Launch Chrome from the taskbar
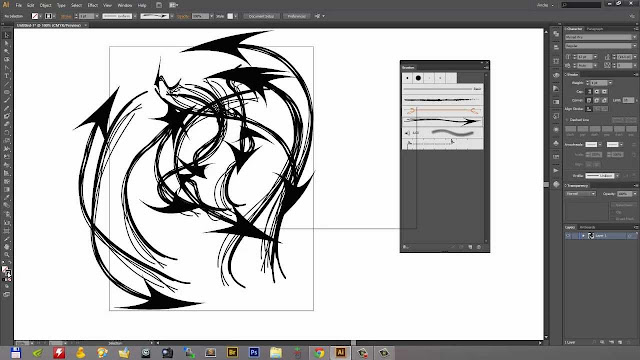The height and width of the screenshot is (360, 640). click(x=319, y=352)
